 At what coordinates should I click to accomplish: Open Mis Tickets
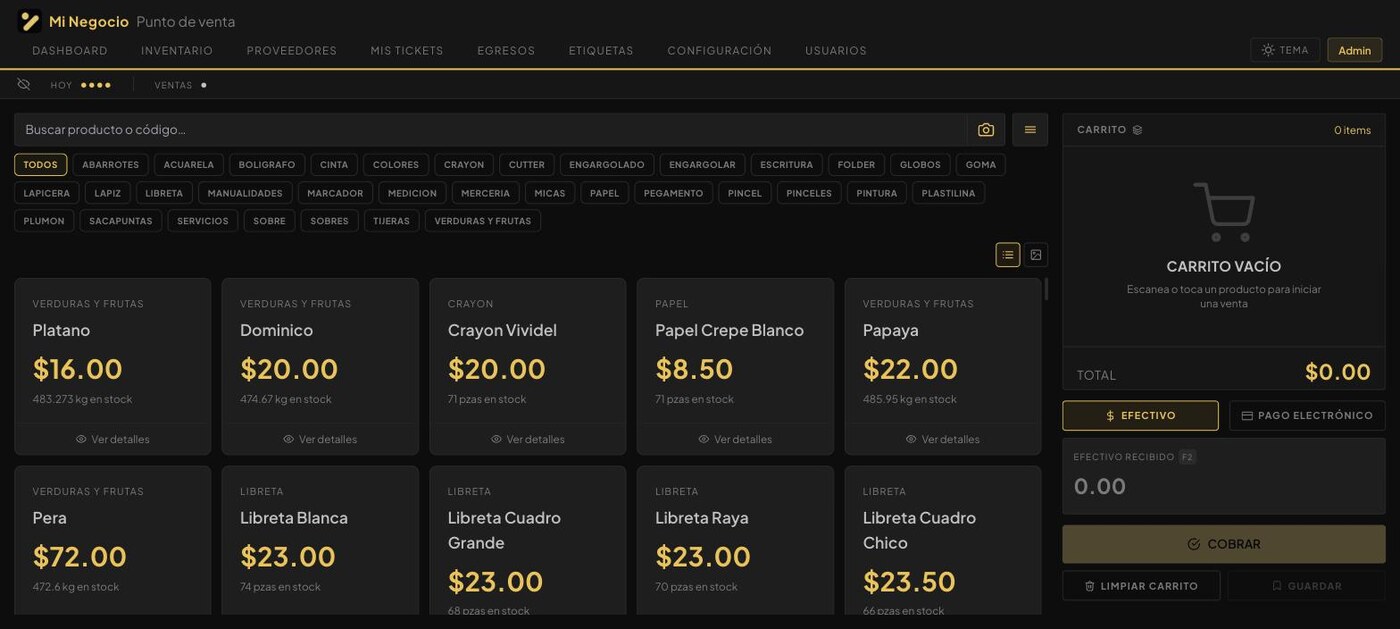[407, 51]
